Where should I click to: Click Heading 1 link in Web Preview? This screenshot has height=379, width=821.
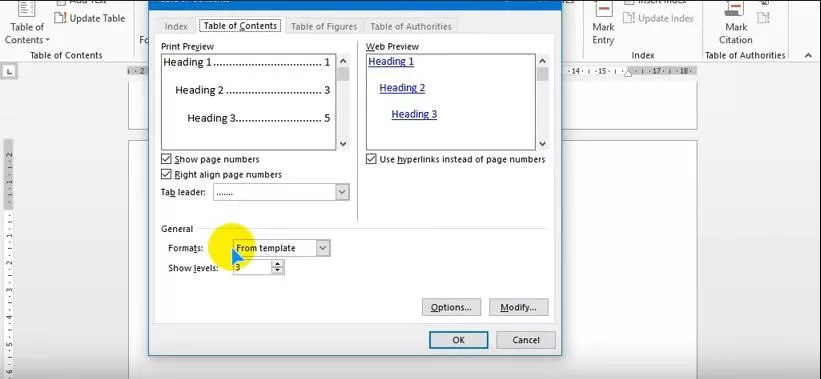point(391,62)
